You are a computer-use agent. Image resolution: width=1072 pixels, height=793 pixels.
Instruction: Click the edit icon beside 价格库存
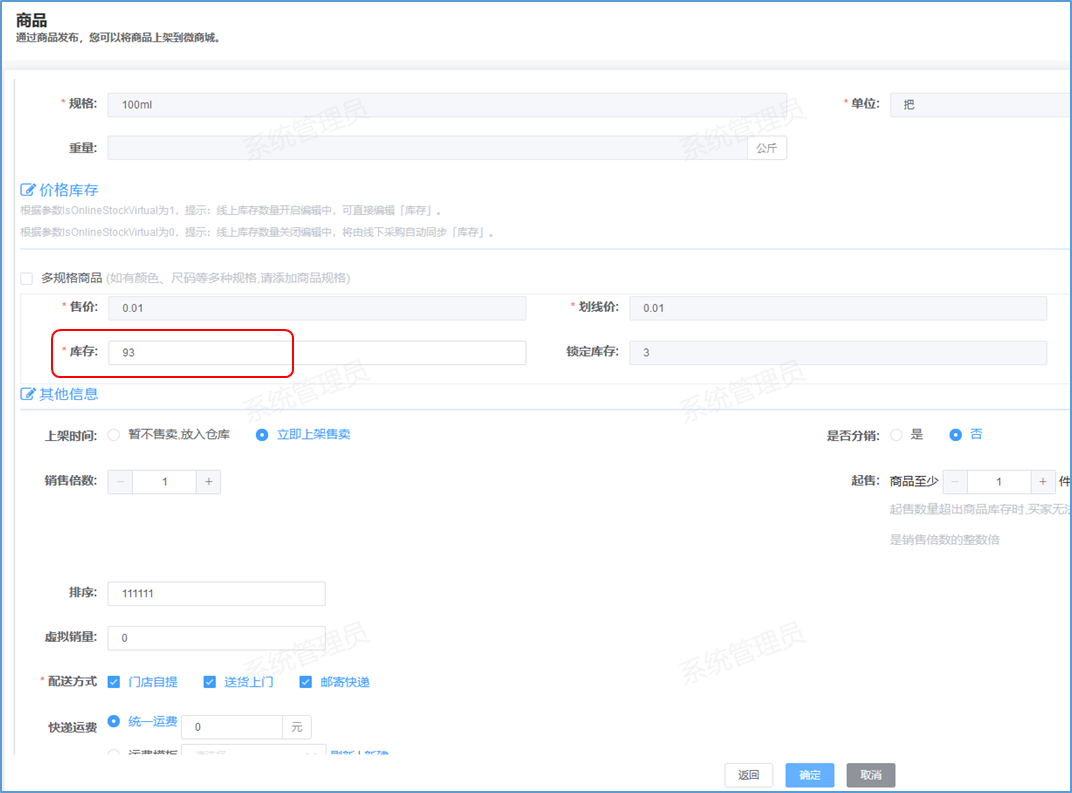pos(27,190)
